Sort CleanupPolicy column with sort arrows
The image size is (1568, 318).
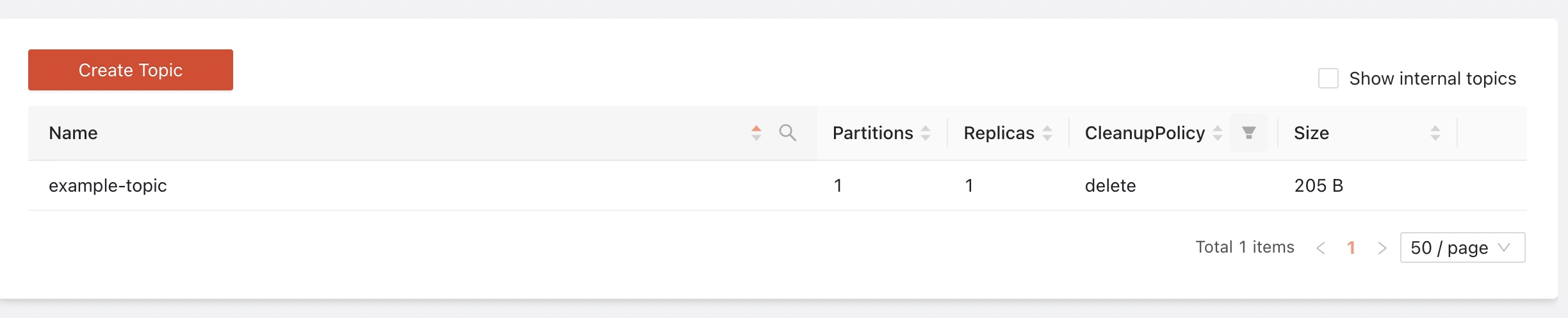(1218, 133)
